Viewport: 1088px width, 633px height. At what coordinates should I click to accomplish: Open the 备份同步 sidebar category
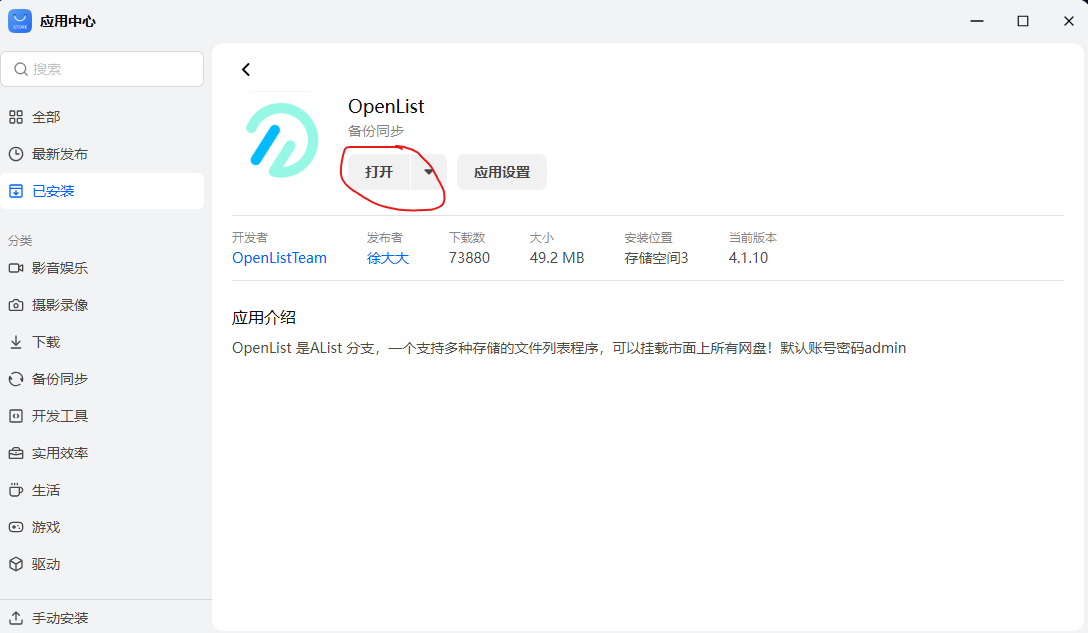coord(102,379)
